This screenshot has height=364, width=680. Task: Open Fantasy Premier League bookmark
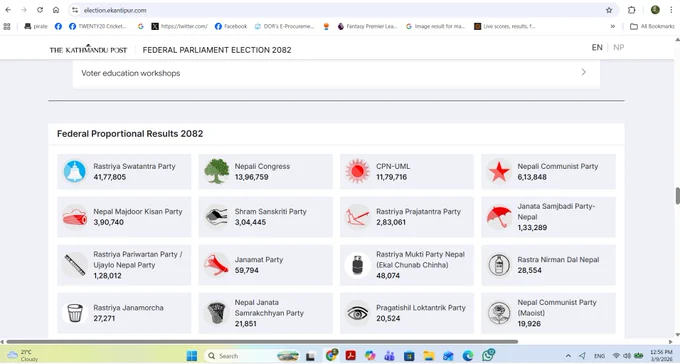[367, 26]
